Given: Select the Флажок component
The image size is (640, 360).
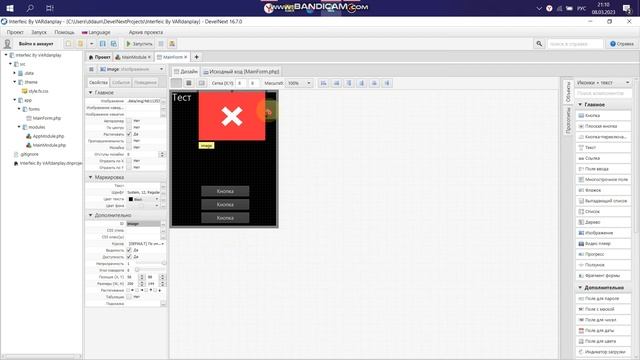Looking at the screenshot, I should 603,190.
